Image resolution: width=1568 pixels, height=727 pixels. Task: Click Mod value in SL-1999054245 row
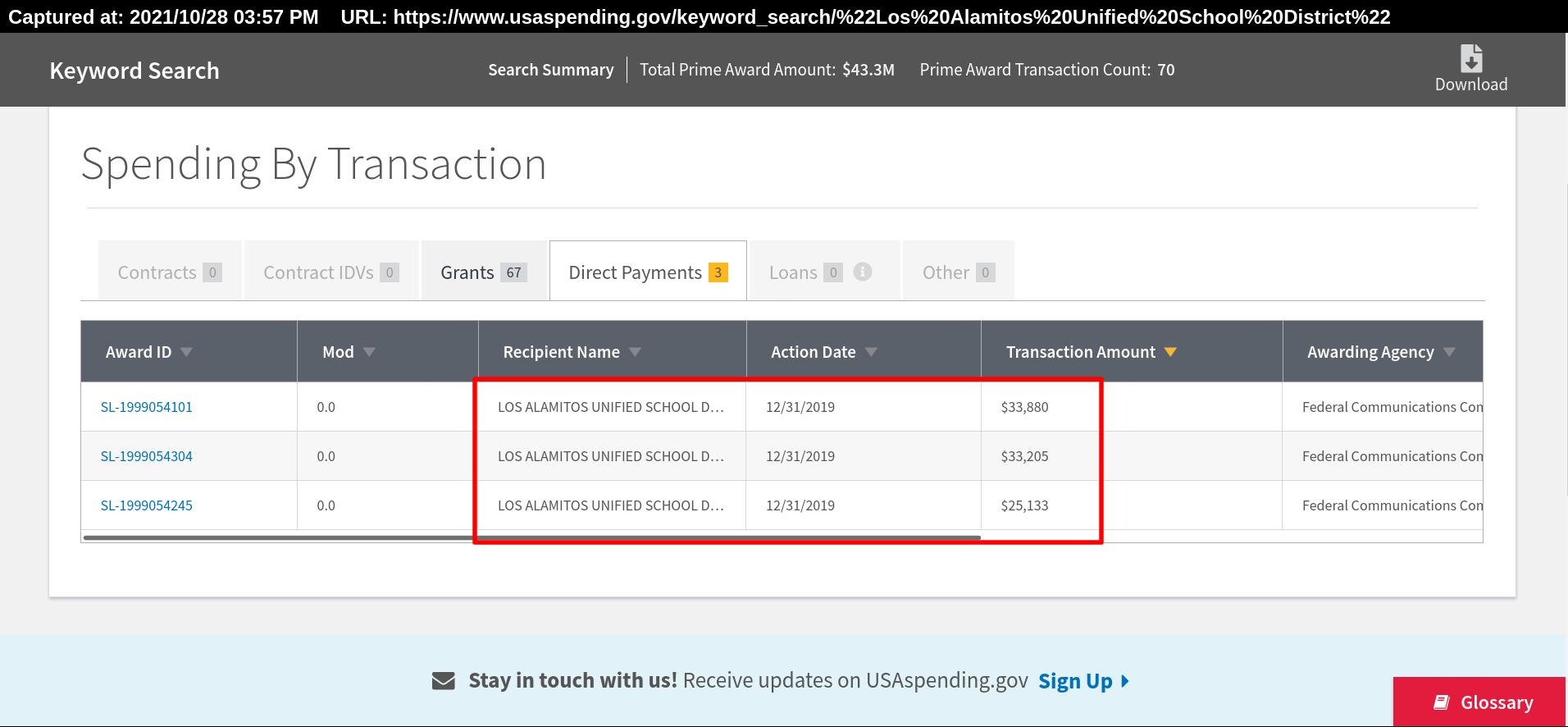326,505
